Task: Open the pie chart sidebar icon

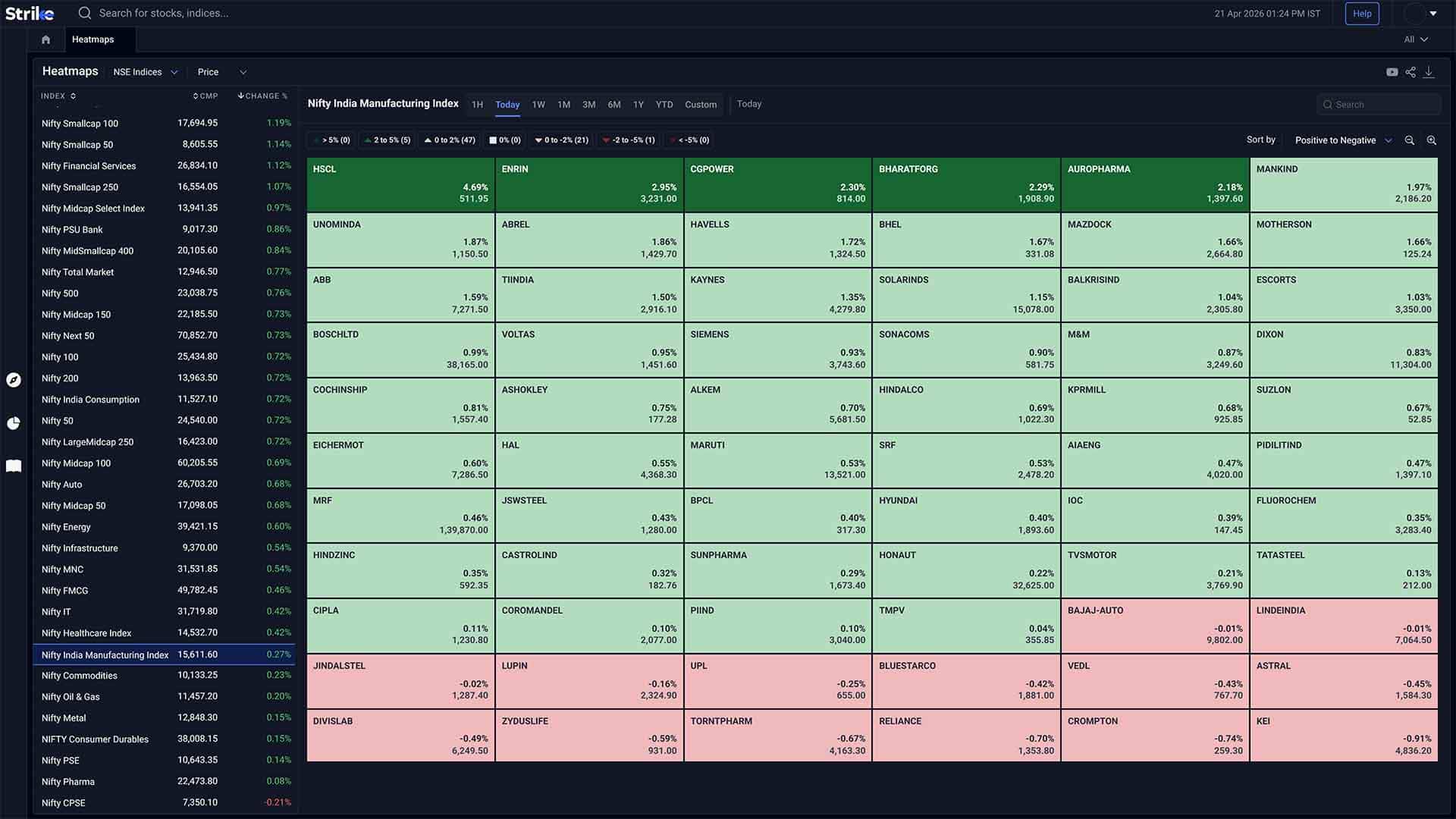Action: tap(14, 423)
